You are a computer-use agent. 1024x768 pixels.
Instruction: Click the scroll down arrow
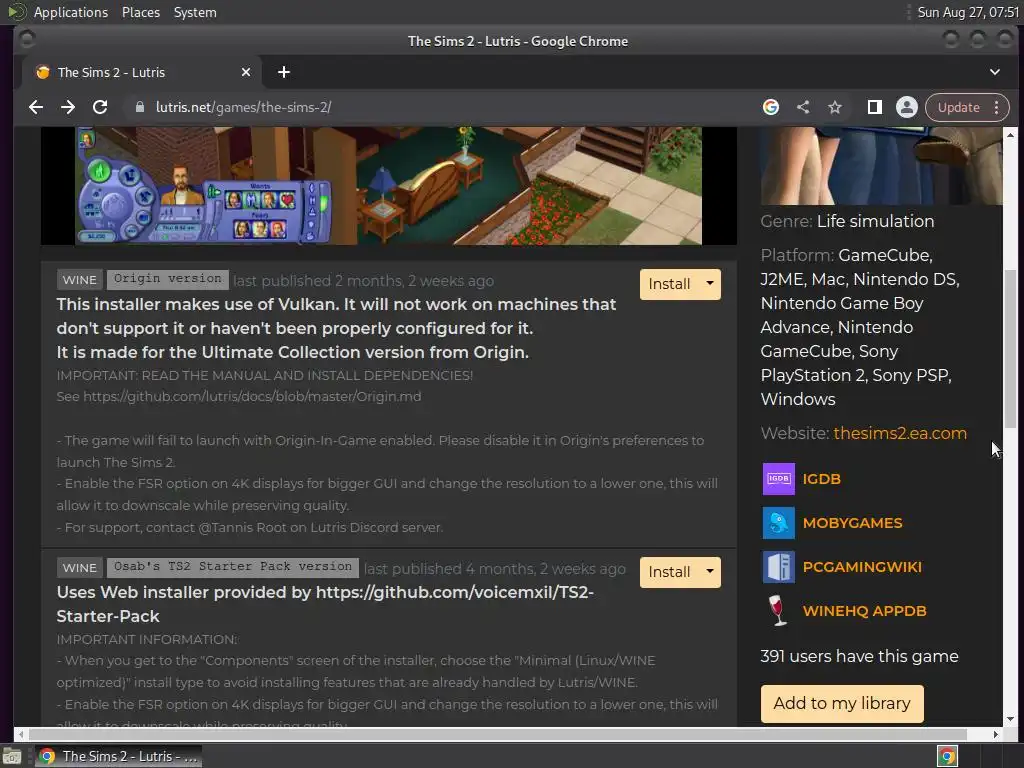click(1010, 719)
